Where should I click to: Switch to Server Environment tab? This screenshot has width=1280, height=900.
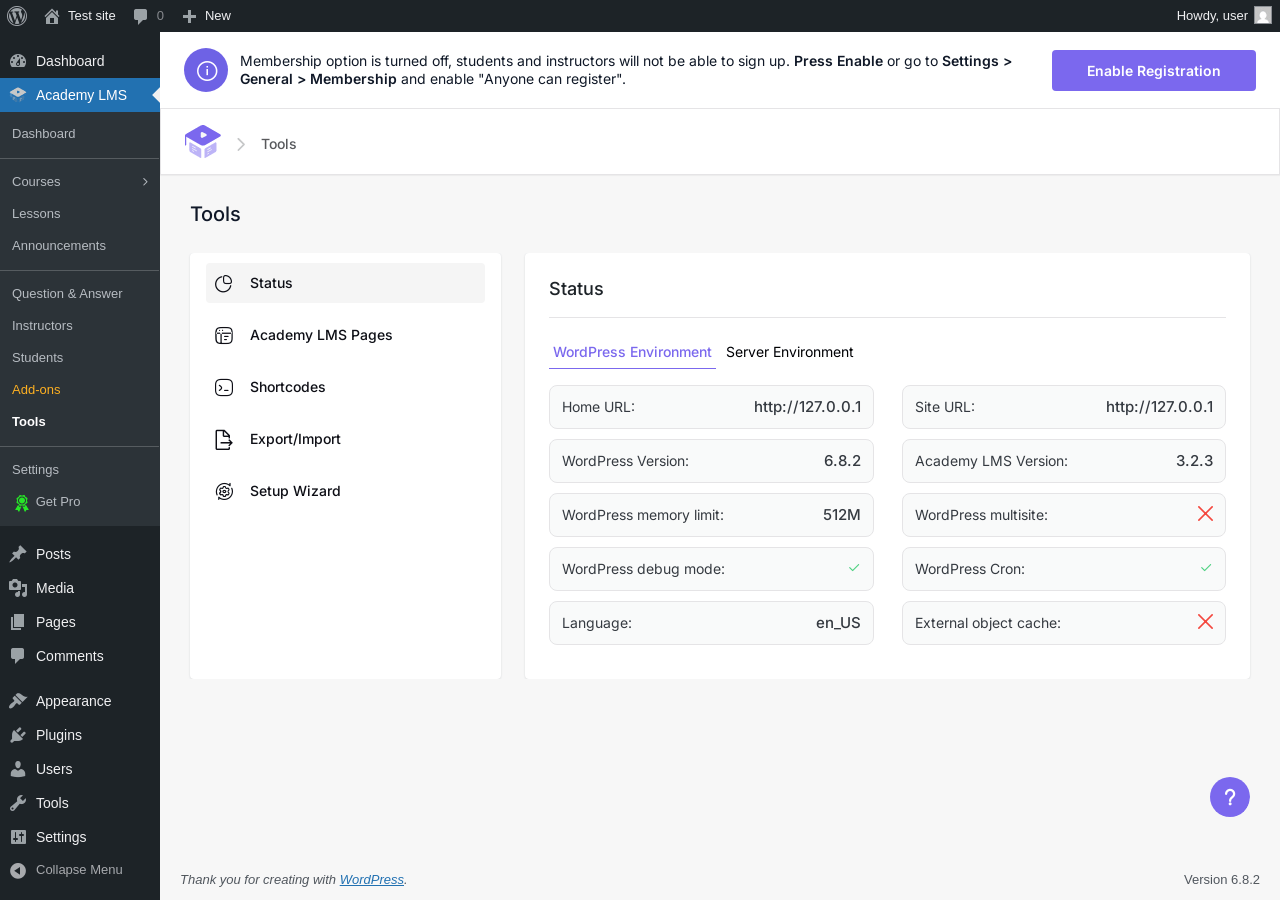[x=790, y=352]
